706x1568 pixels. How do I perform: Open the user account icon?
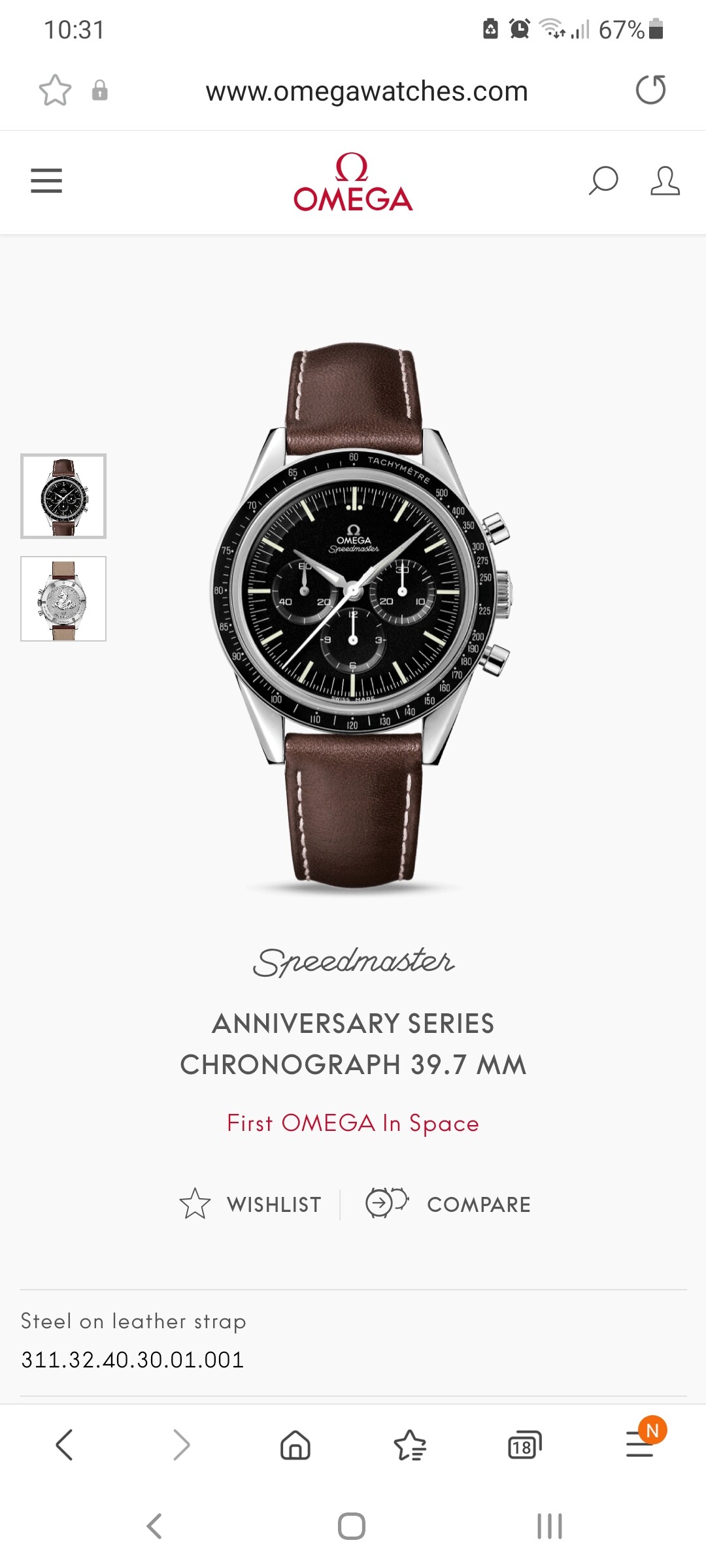coord(665,181)
